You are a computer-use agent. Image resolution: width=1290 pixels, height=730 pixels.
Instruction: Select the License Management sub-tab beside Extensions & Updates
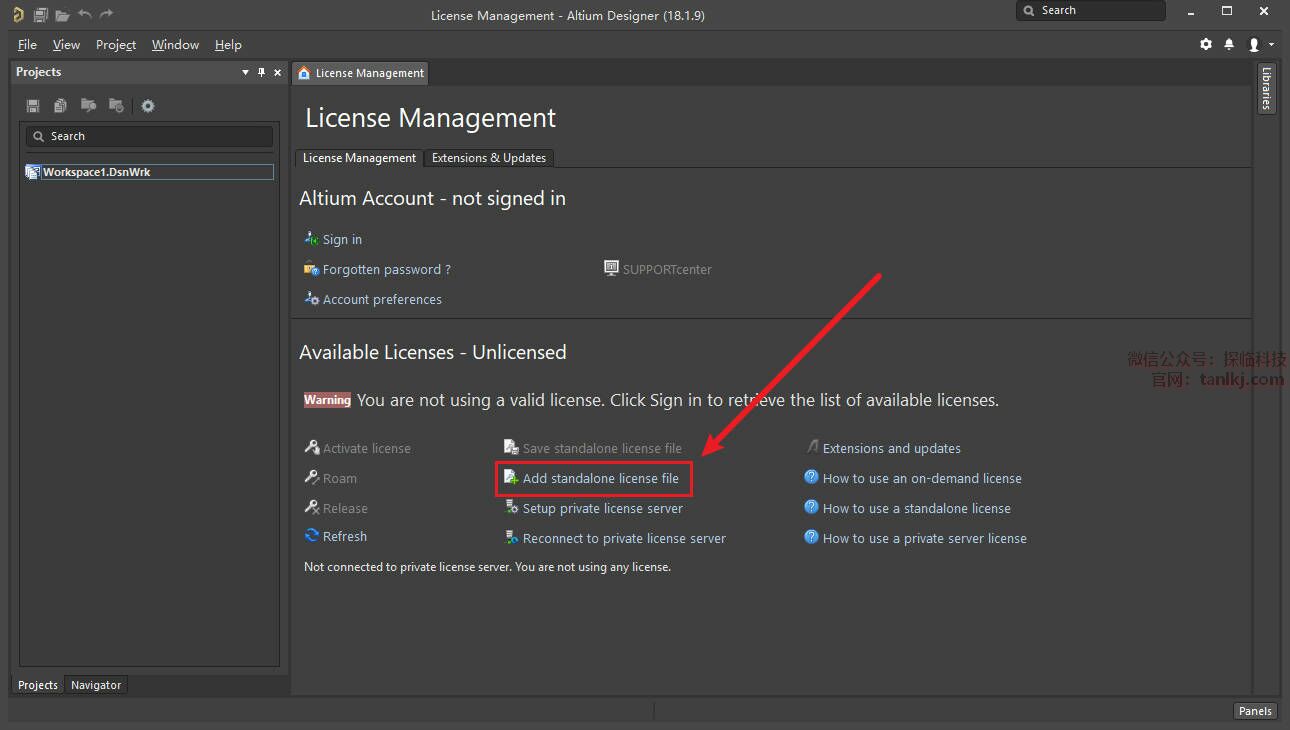[359, 158]
